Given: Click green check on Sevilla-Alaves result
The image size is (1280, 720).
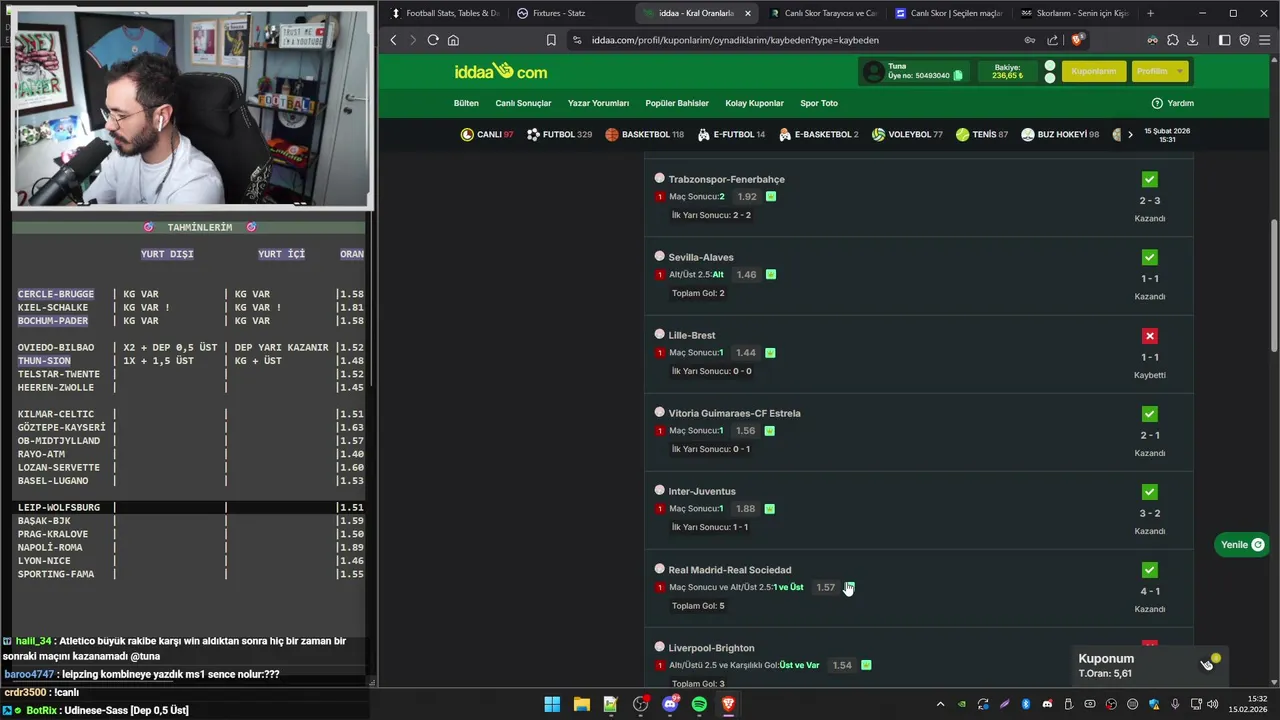Looking at the screenshot, I should pos(1150,257).
